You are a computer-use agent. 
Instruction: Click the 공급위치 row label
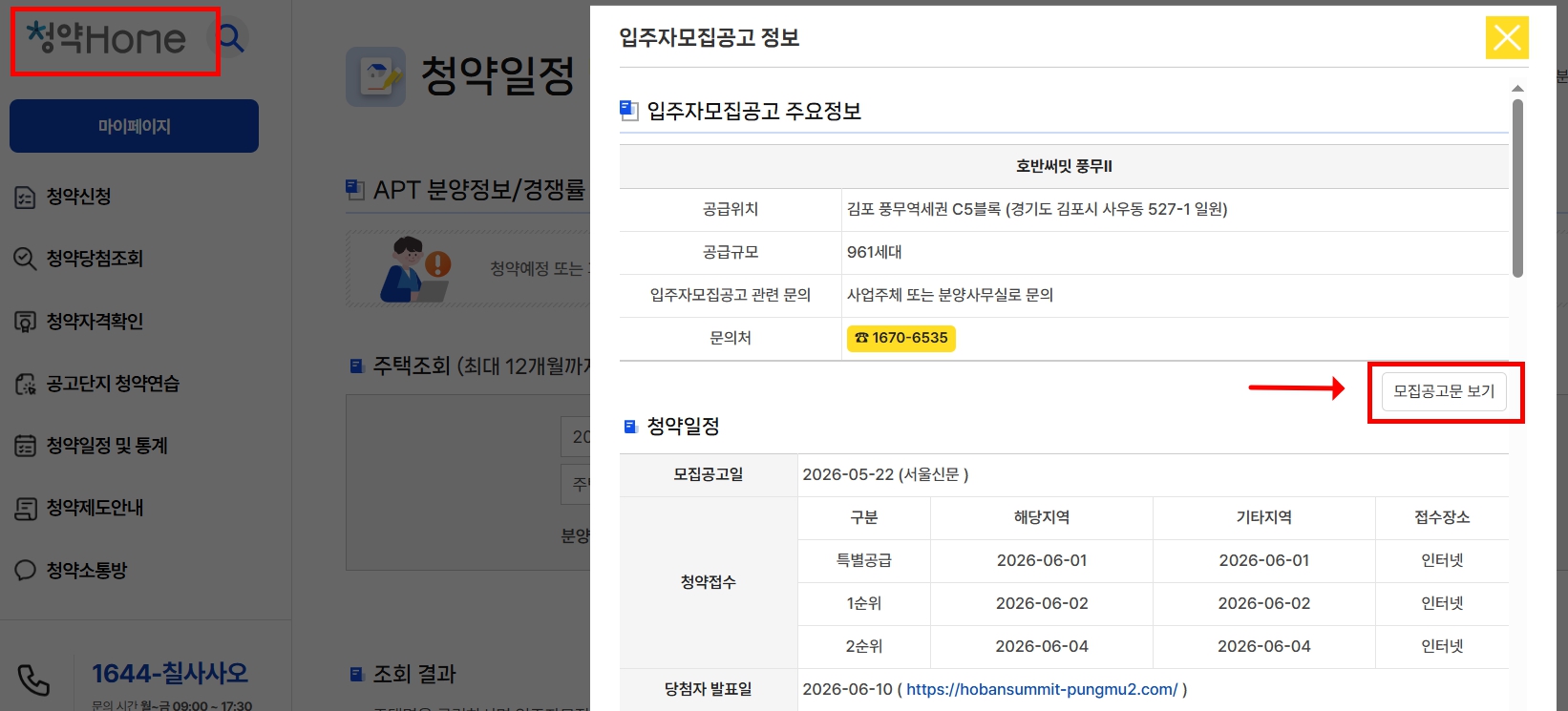pos(731,209)
